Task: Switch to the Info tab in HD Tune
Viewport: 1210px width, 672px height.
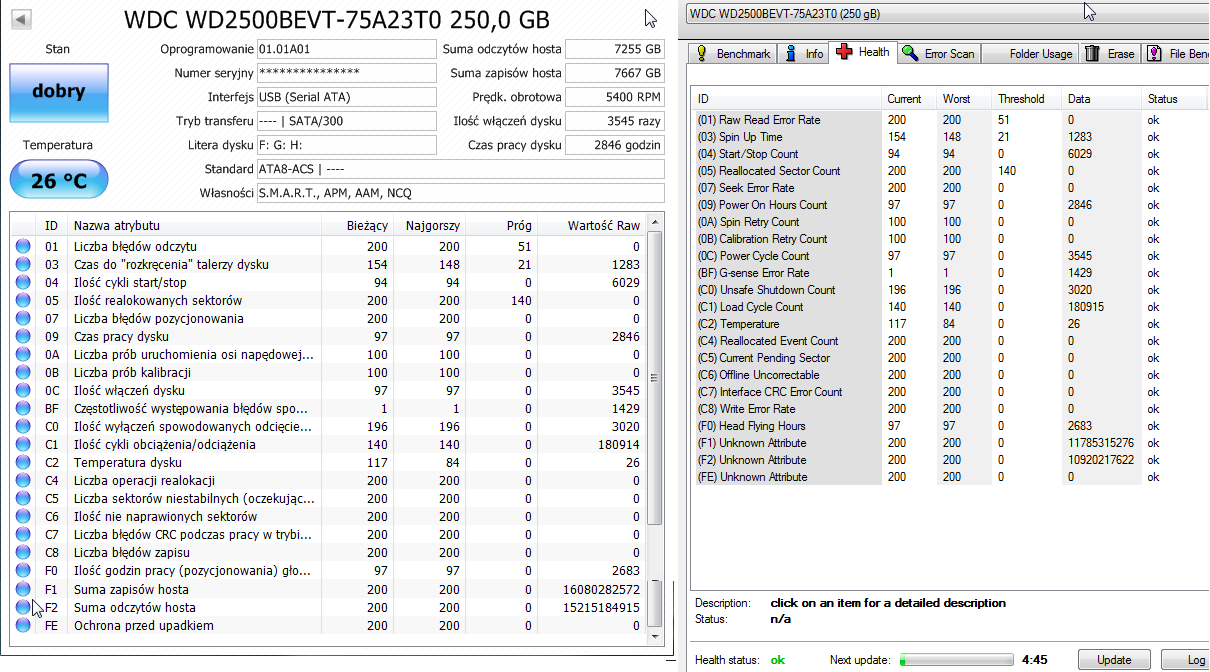Action: 805,54
